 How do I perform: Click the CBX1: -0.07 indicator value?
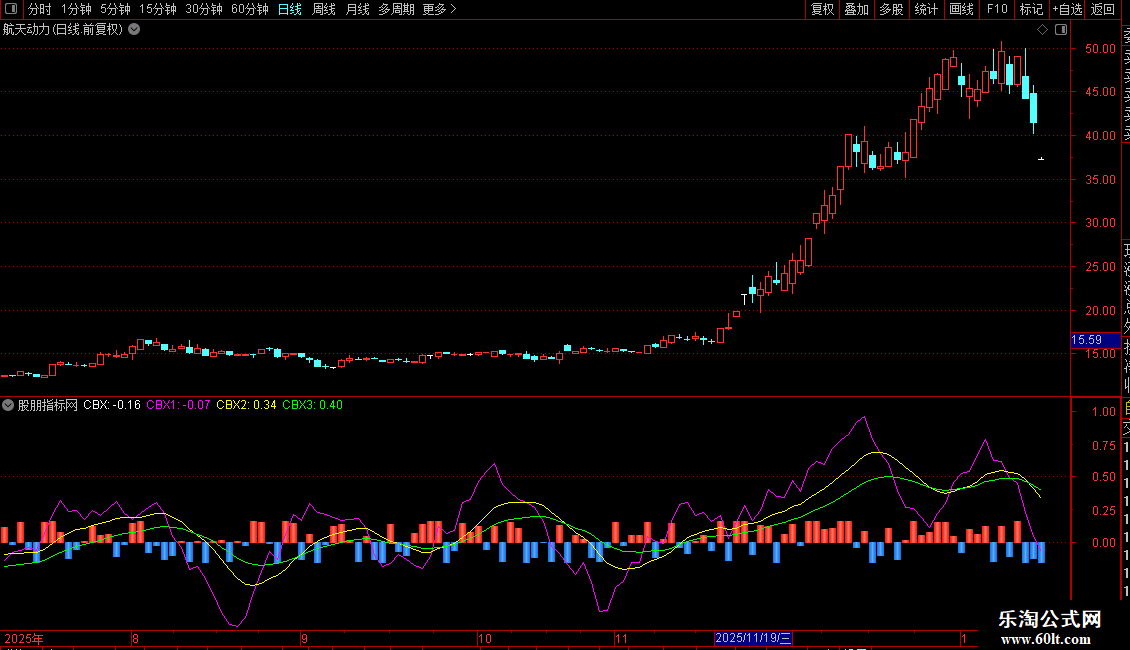(x=178, y=405)
